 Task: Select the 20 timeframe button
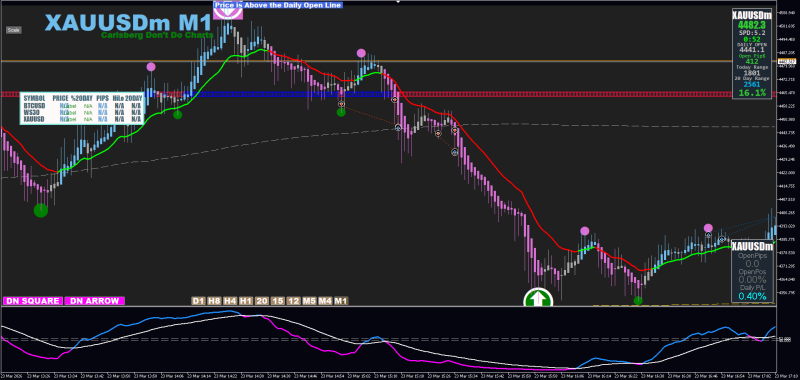tap(262, 301)
